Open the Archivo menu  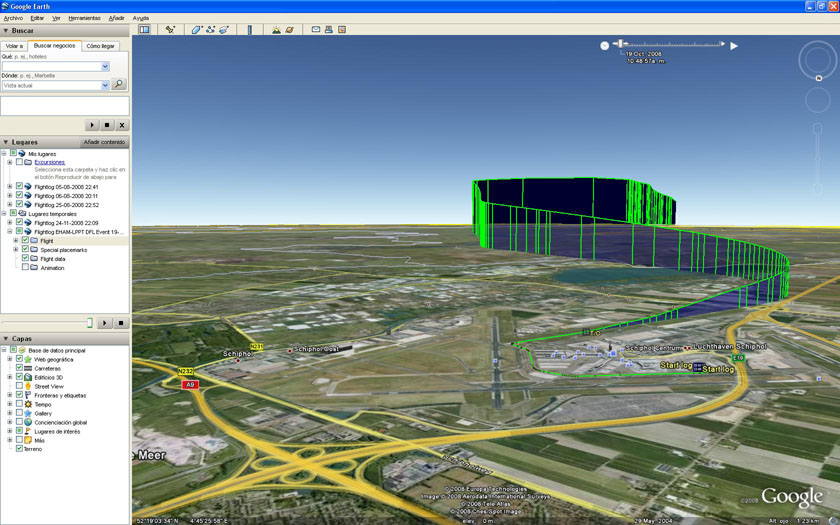13,18
